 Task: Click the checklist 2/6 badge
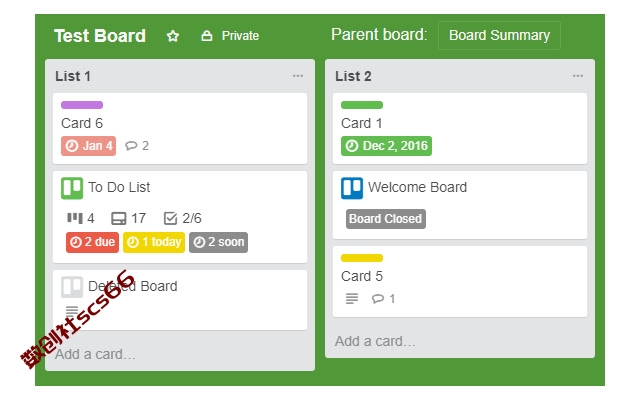click(x=183, y=218)
